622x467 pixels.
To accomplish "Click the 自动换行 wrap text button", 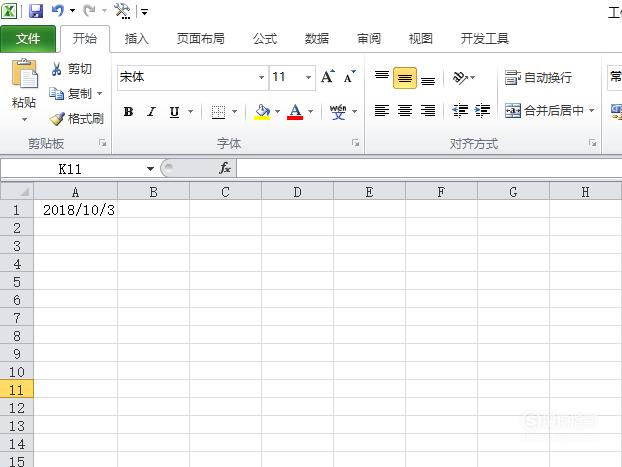I will click(538, 77).
